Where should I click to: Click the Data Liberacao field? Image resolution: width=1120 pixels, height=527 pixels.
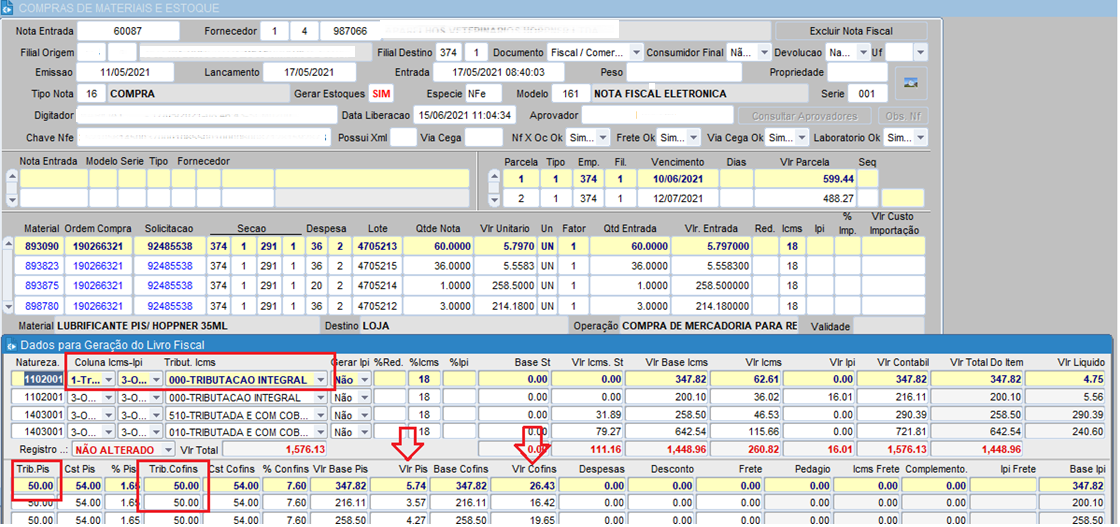click(466, 116)
